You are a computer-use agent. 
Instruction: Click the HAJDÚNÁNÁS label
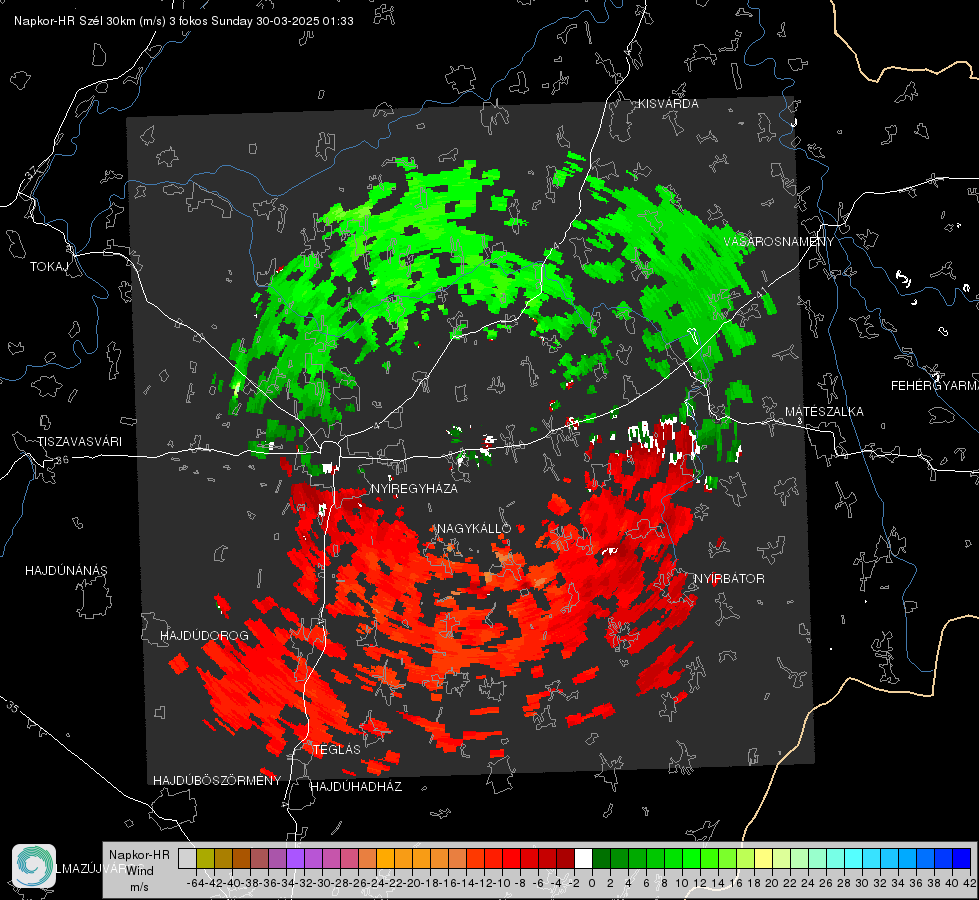tap(66, 570)
